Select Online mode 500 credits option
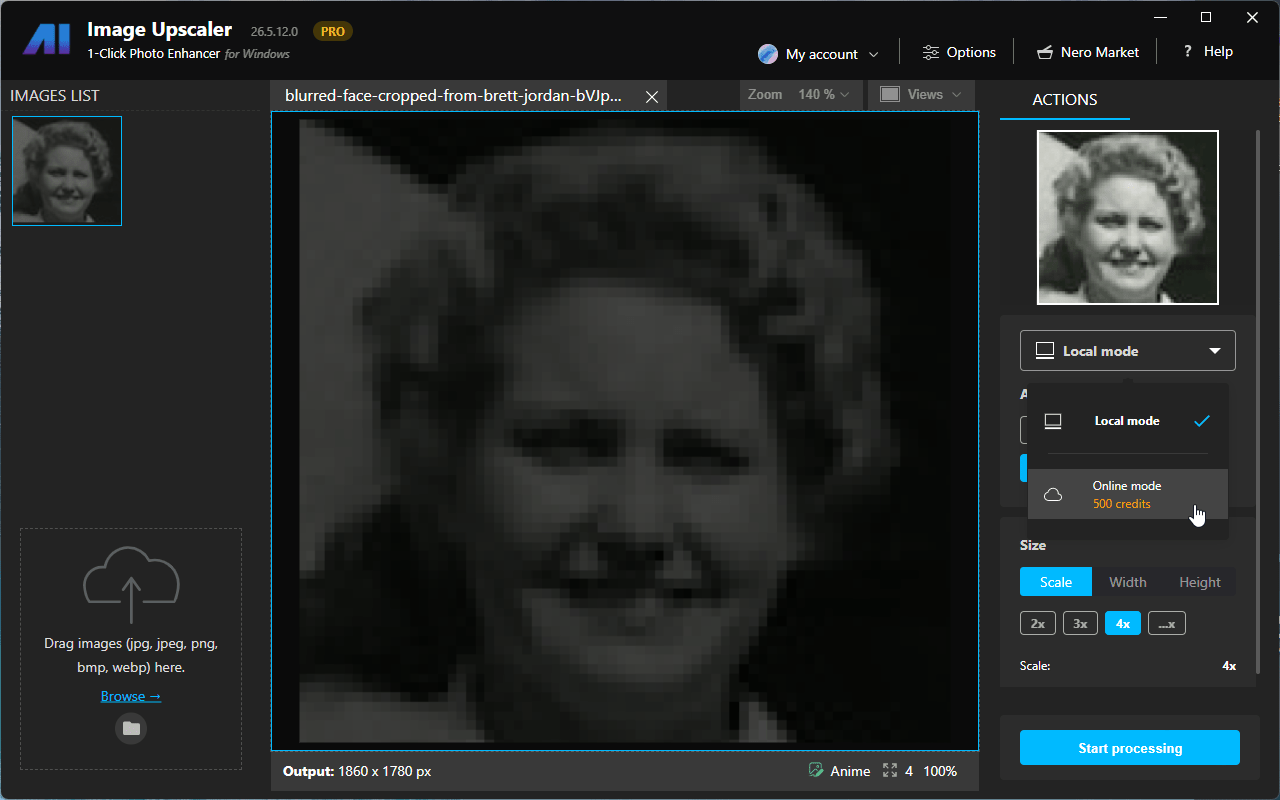 (1127, 494)
